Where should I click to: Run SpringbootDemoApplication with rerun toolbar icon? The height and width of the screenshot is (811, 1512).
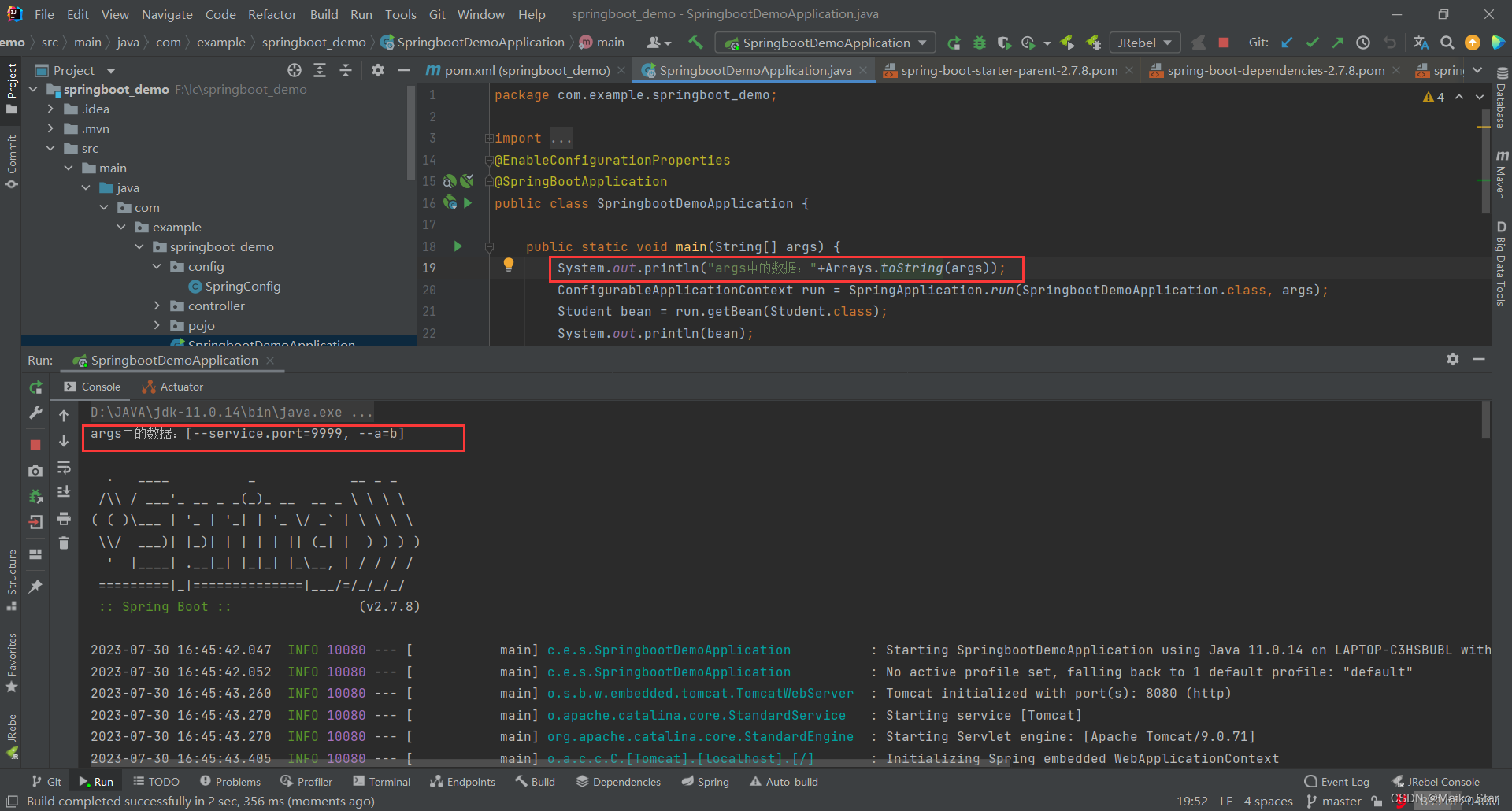click(x=954, y=43)
